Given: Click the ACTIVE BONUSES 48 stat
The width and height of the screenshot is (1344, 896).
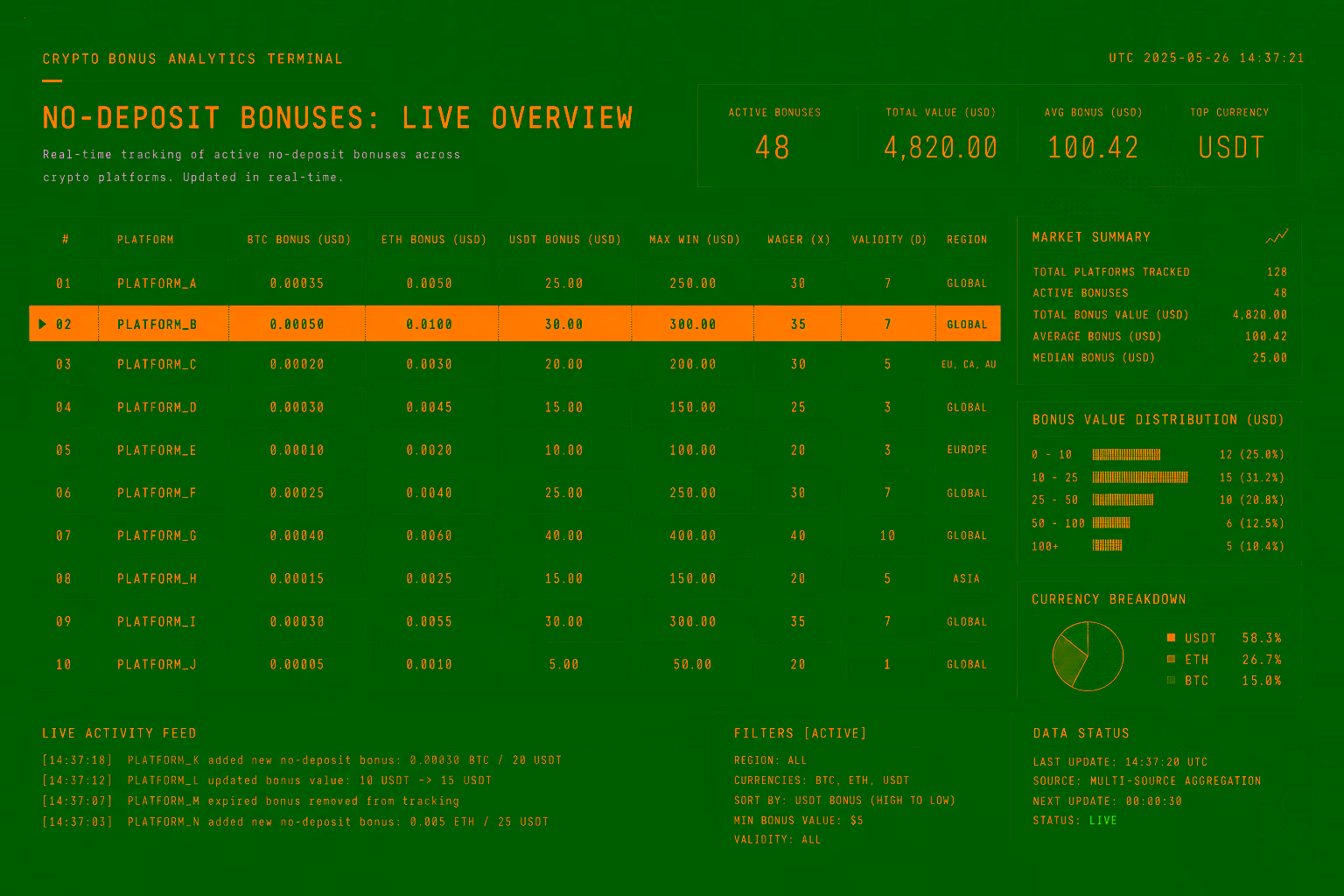Looking at the screenshot, I should click(x=774, y=136).
